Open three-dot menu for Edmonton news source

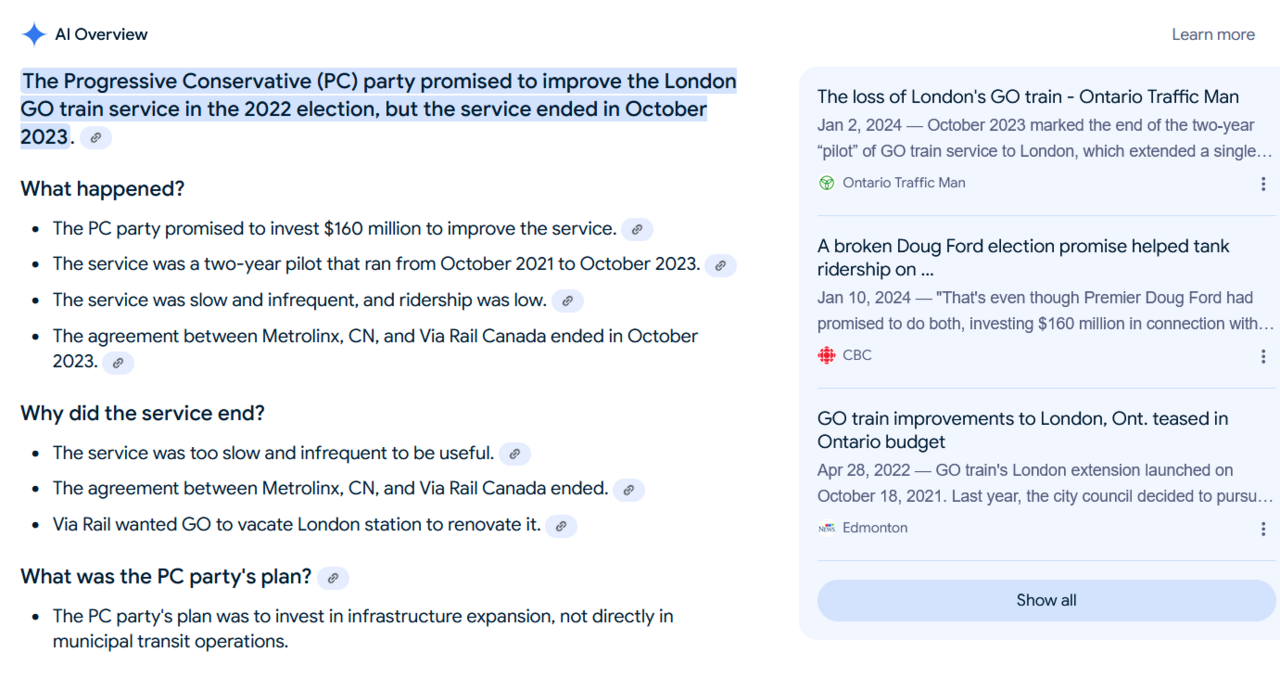point(1263,529)
